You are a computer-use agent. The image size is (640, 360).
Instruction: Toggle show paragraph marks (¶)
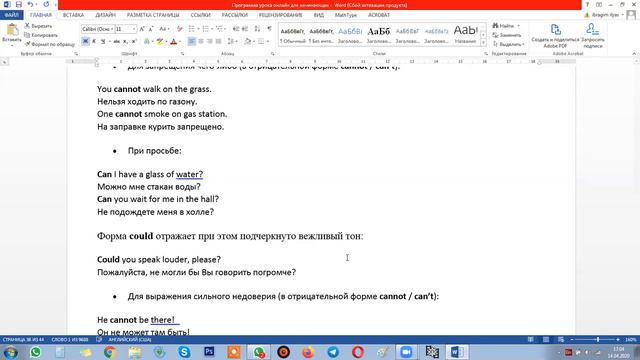[x=269, y=29]
